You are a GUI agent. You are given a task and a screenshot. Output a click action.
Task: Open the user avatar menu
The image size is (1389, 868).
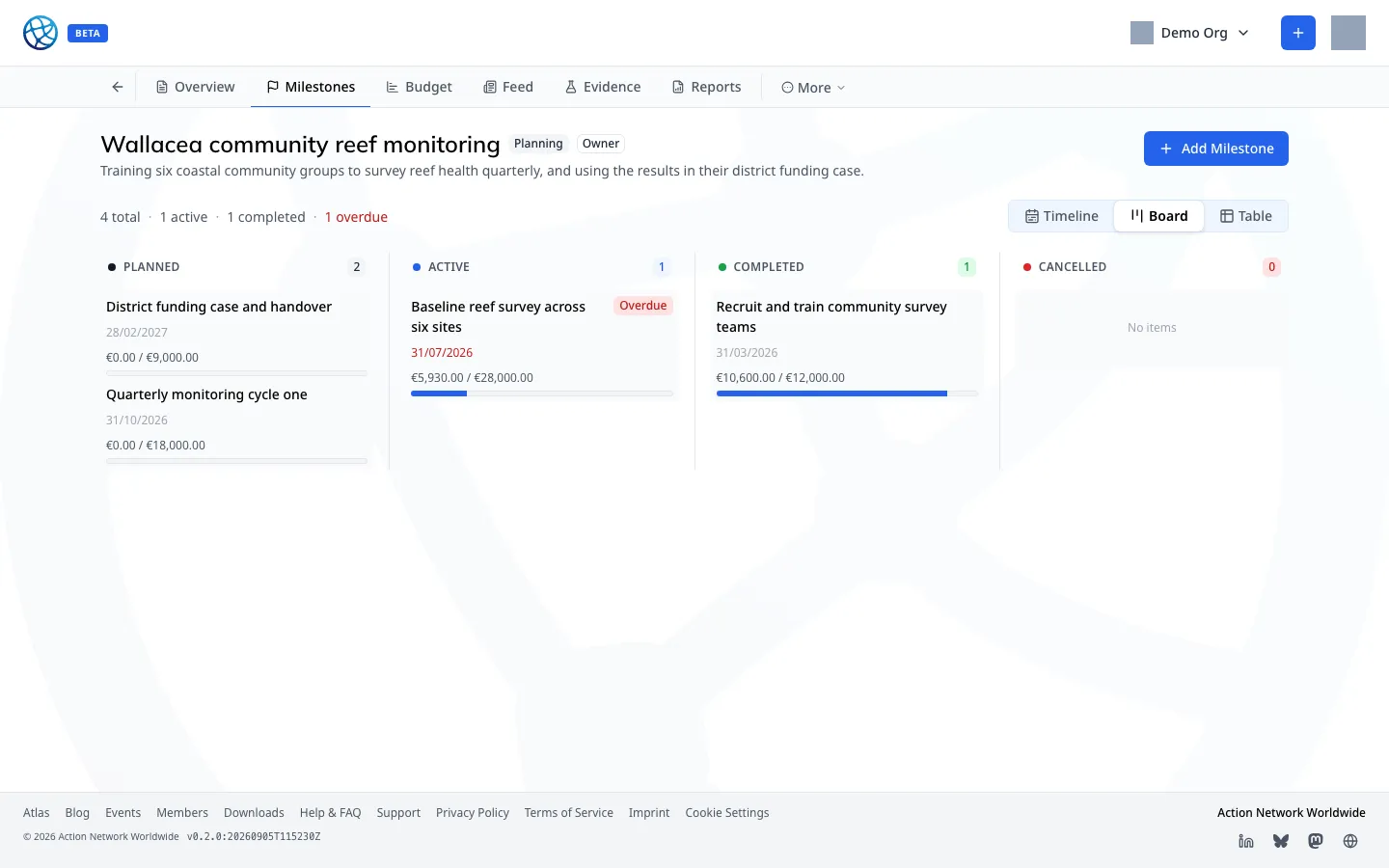click(1348, 33)
